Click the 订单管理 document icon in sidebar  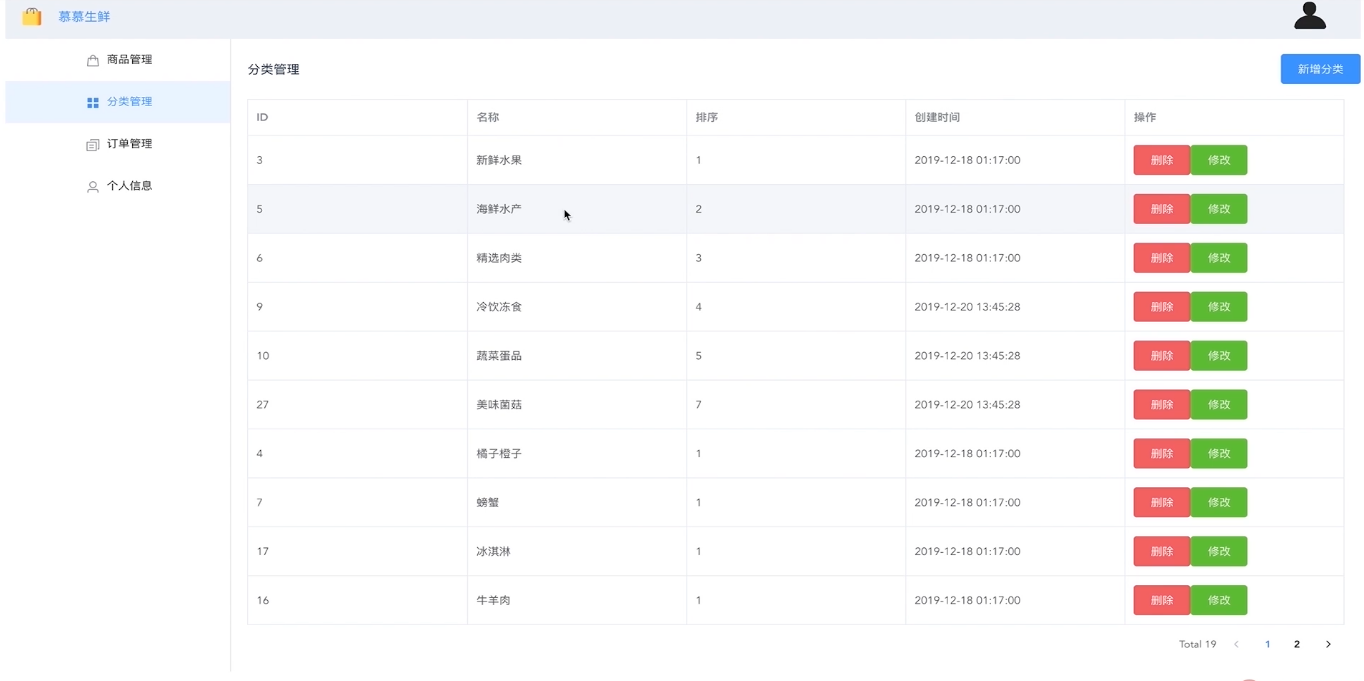[93, 144]
